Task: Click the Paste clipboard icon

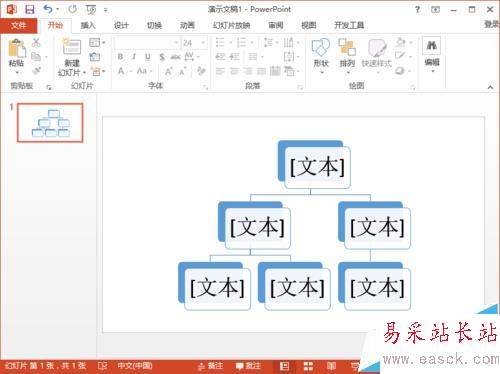Action: [17, 48]
